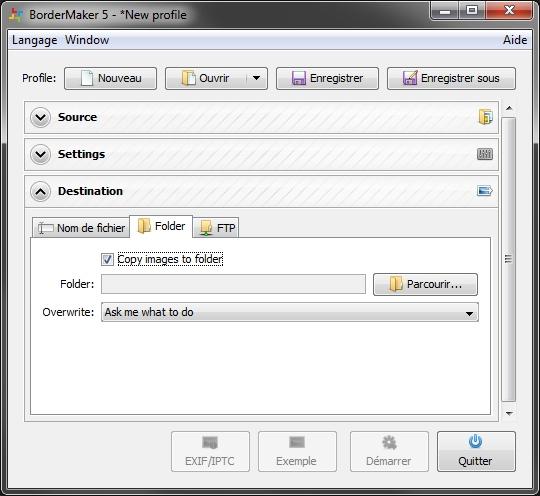Click the EXIF/IPTC button icon
Screen dimensions: 540x496
pyautogui.click(x=210, y=443)
